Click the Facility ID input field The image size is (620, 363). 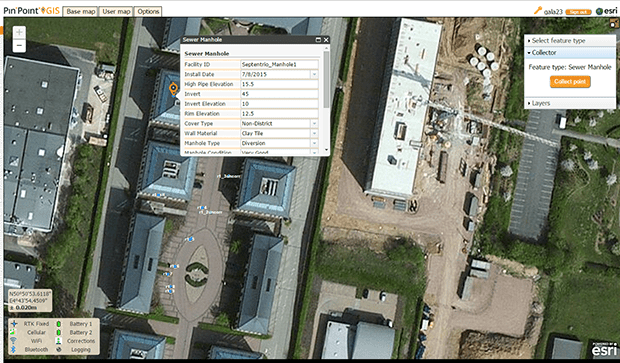point(279,64)
